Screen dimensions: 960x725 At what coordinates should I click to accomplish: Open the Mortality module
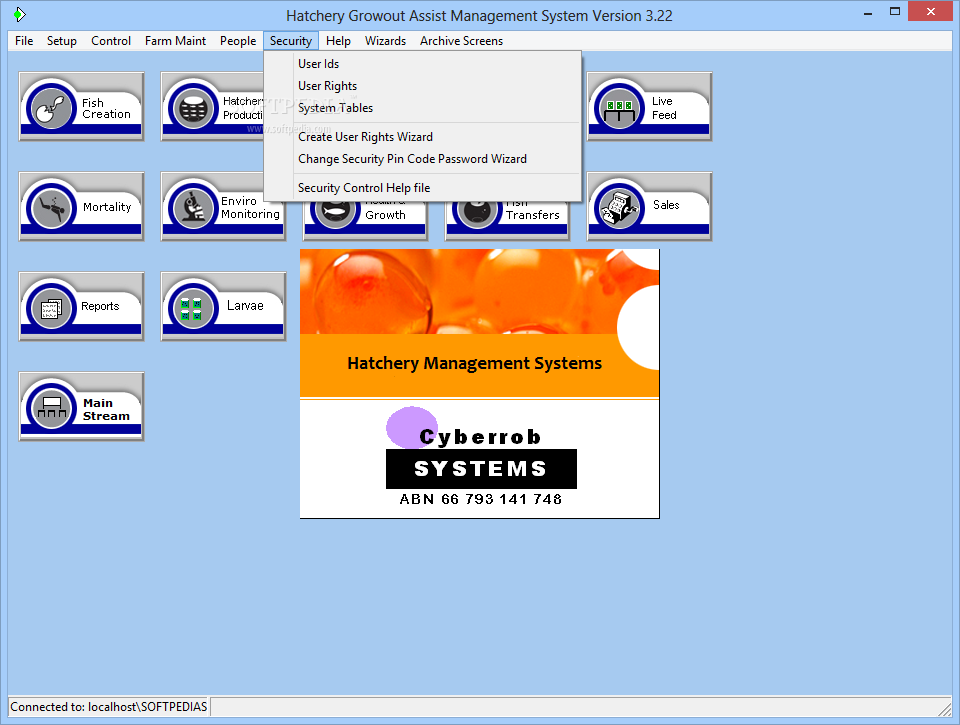tap(81, 206)
